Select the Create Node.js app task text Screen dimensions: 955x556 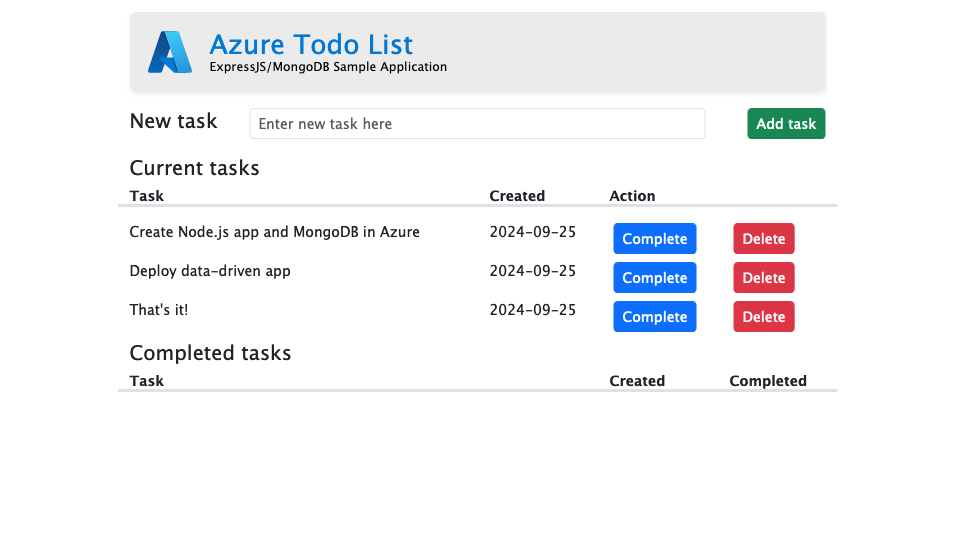point(275,232)
